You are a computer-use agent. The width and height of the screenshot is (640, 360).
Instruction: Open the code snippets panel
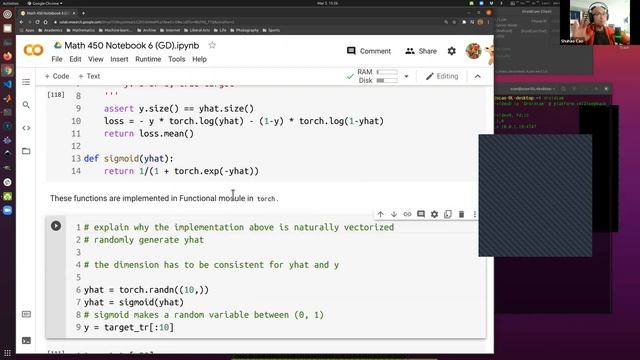[26, 128]
